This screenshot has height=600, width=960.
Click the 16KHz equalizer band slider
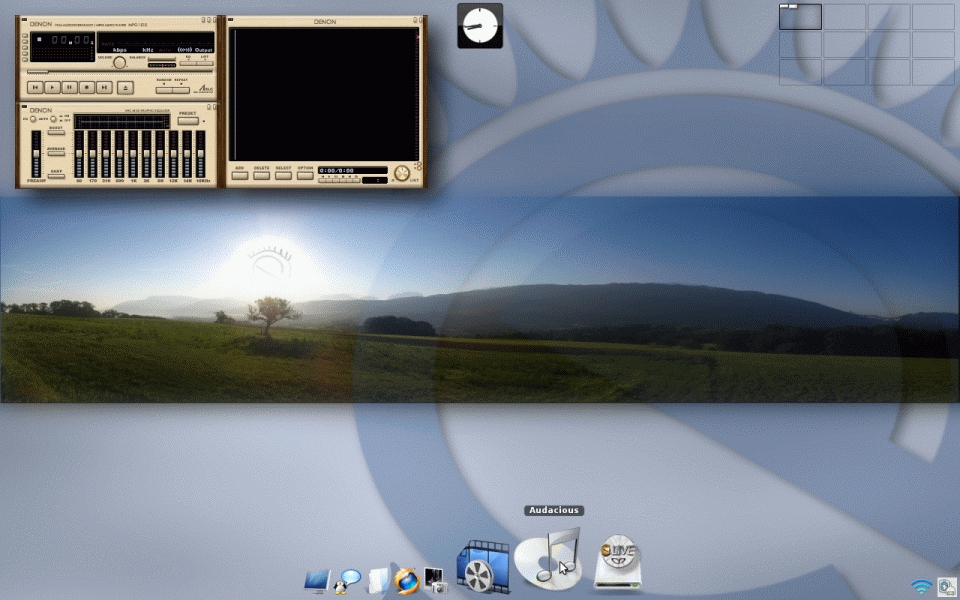tap(200, 154)
